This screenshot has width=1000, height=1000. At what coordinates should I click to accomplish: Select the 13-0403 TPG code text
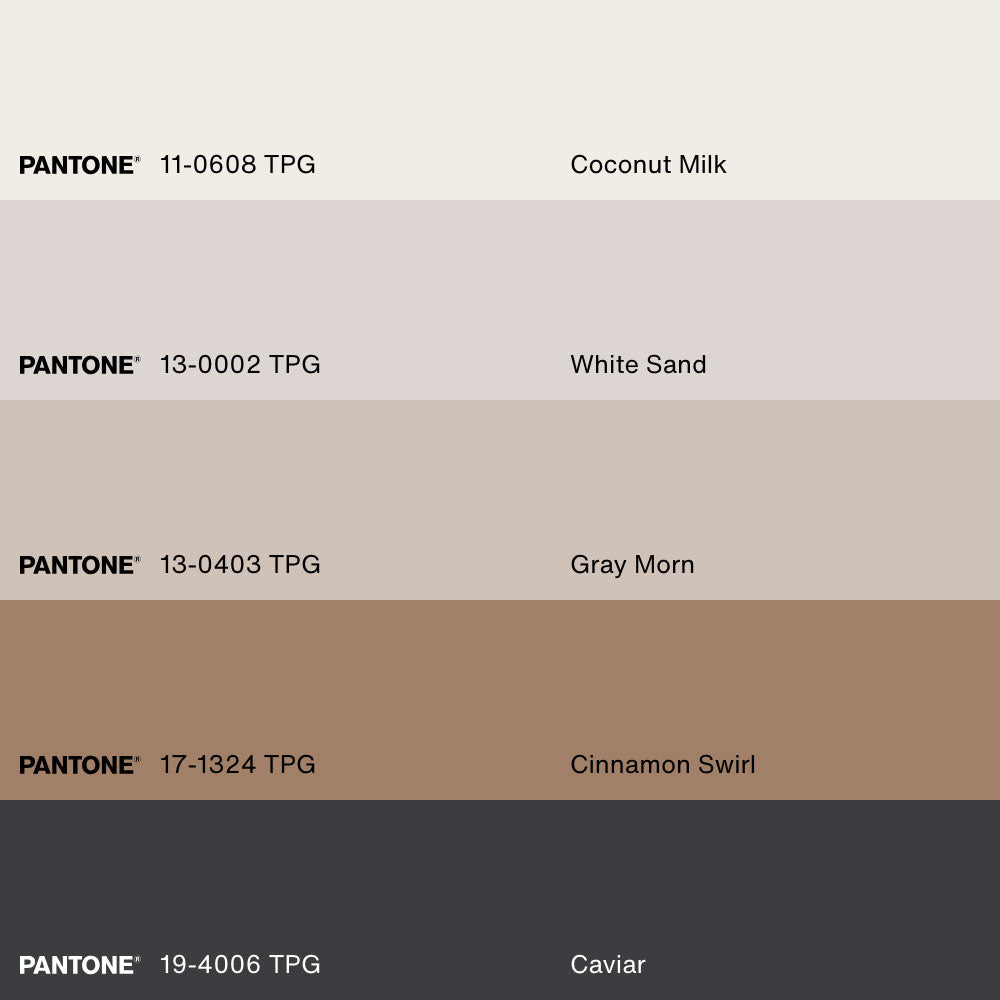(x=240, y=565)
